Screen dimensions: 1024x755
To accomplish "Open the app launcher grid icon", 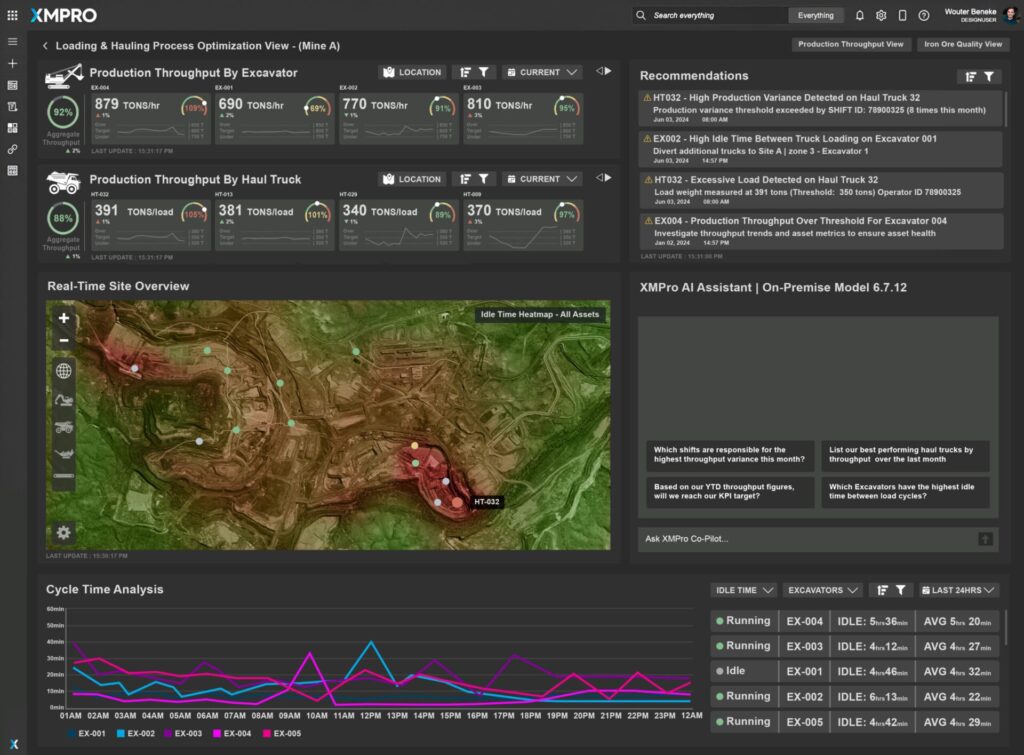I will (x=12, y=15).
